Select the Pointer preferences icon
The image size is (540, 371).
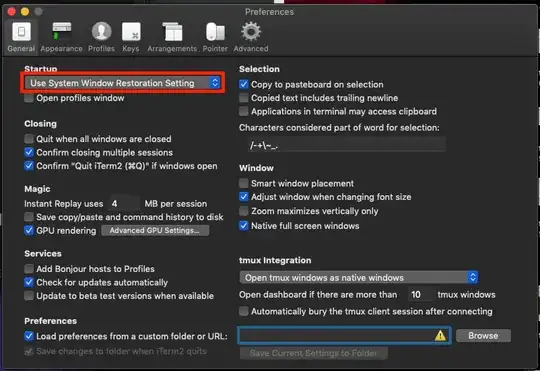point(215,32)
